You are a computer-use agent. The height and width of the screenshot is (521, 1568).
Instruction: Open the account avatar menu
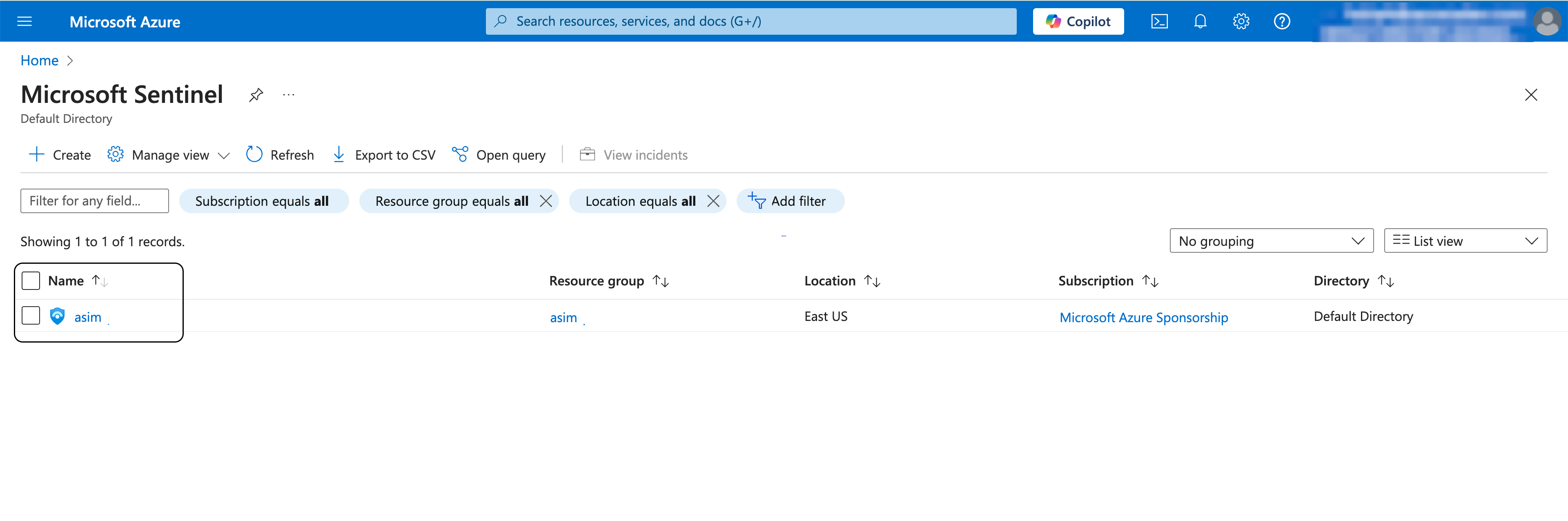coord(1547,22)
